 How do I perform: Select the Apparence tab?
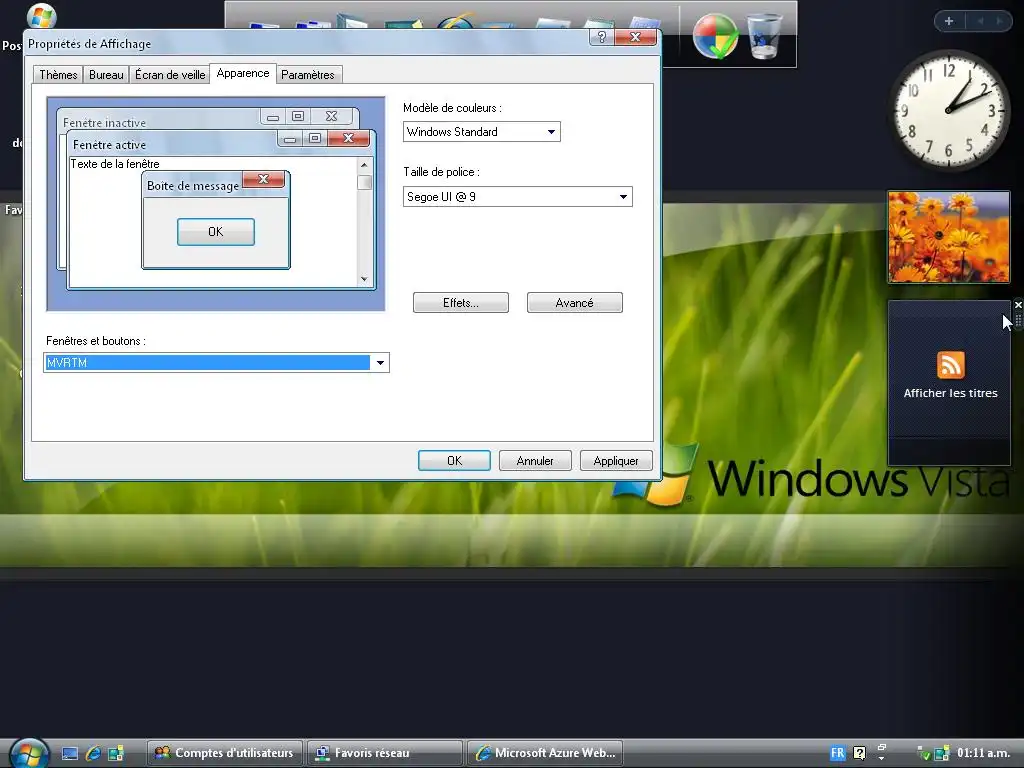click(243, 73)
